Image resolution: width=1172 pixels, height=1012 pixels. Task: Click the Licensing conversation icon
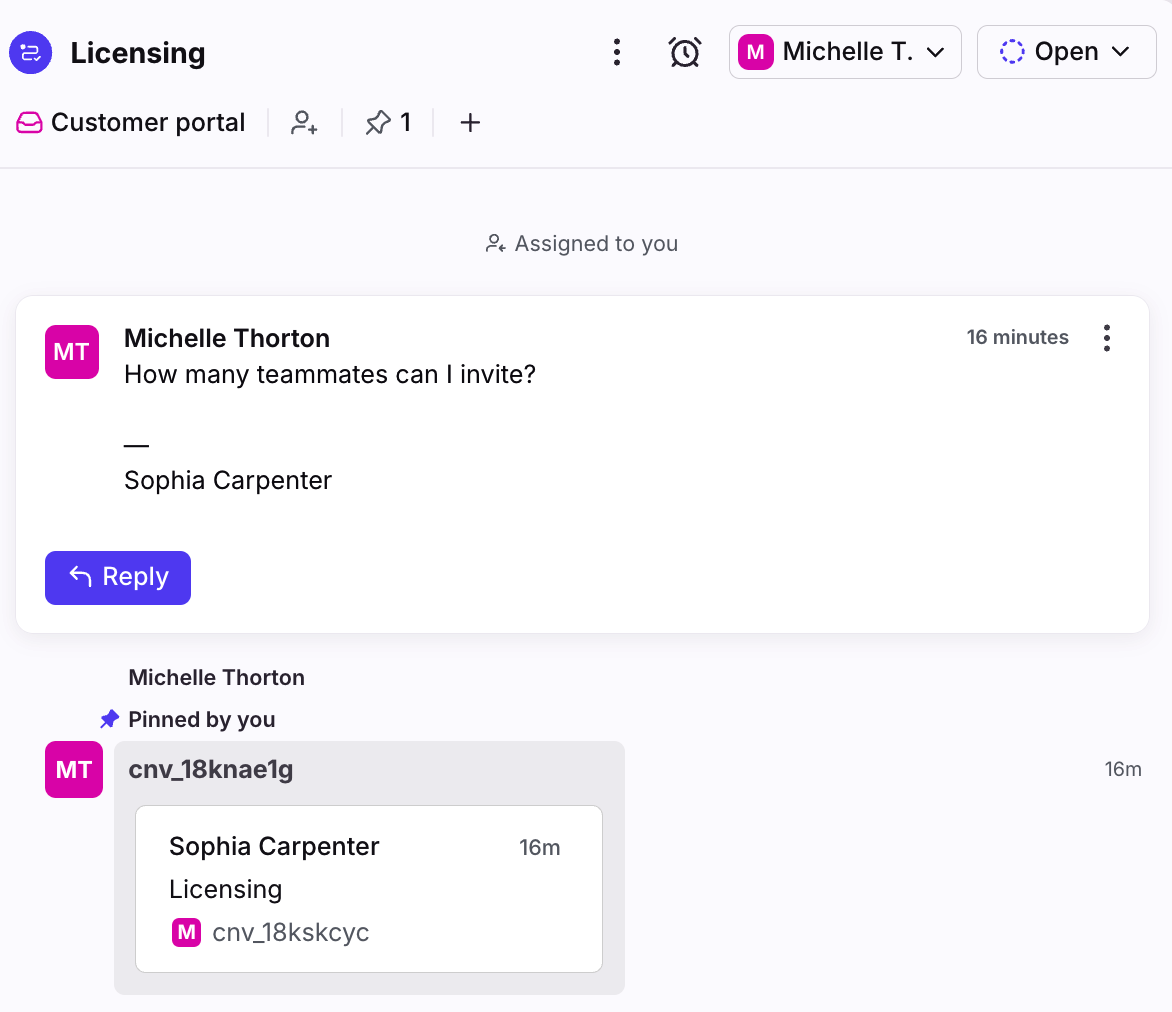click(x=30, y=52)
